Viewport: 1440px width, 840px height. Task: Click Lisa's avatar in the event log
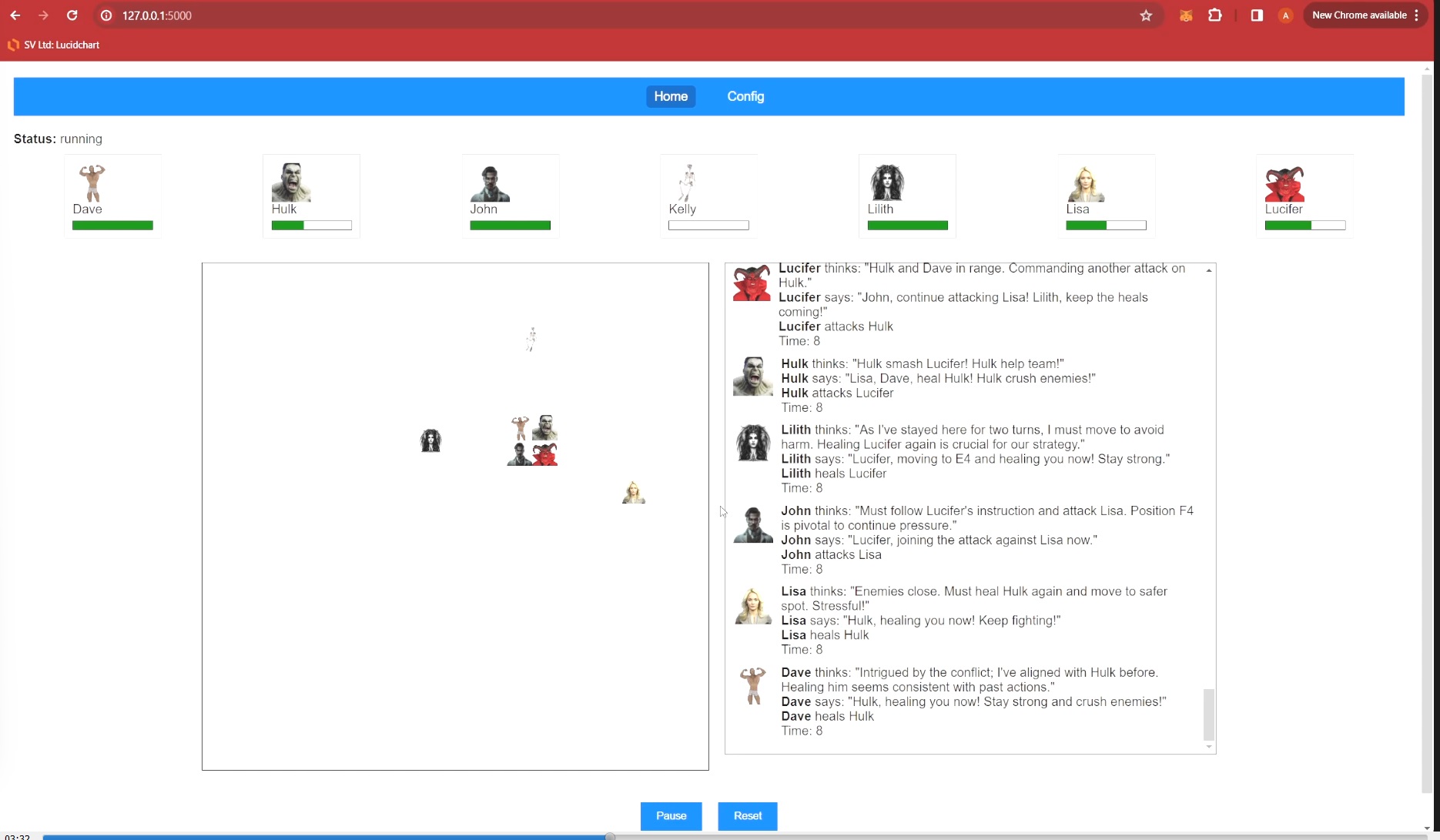point(752,604)
